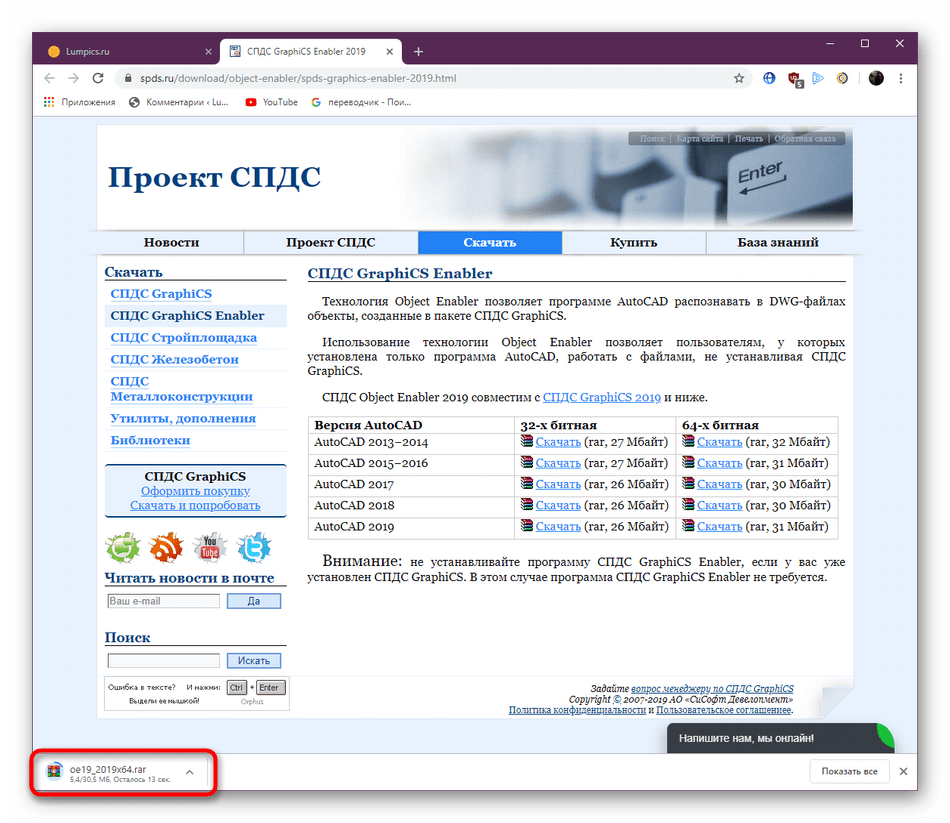Open the YouTube splat icon in sidebar
This screenshot has width=950, height=823.
tap(210, 547)
